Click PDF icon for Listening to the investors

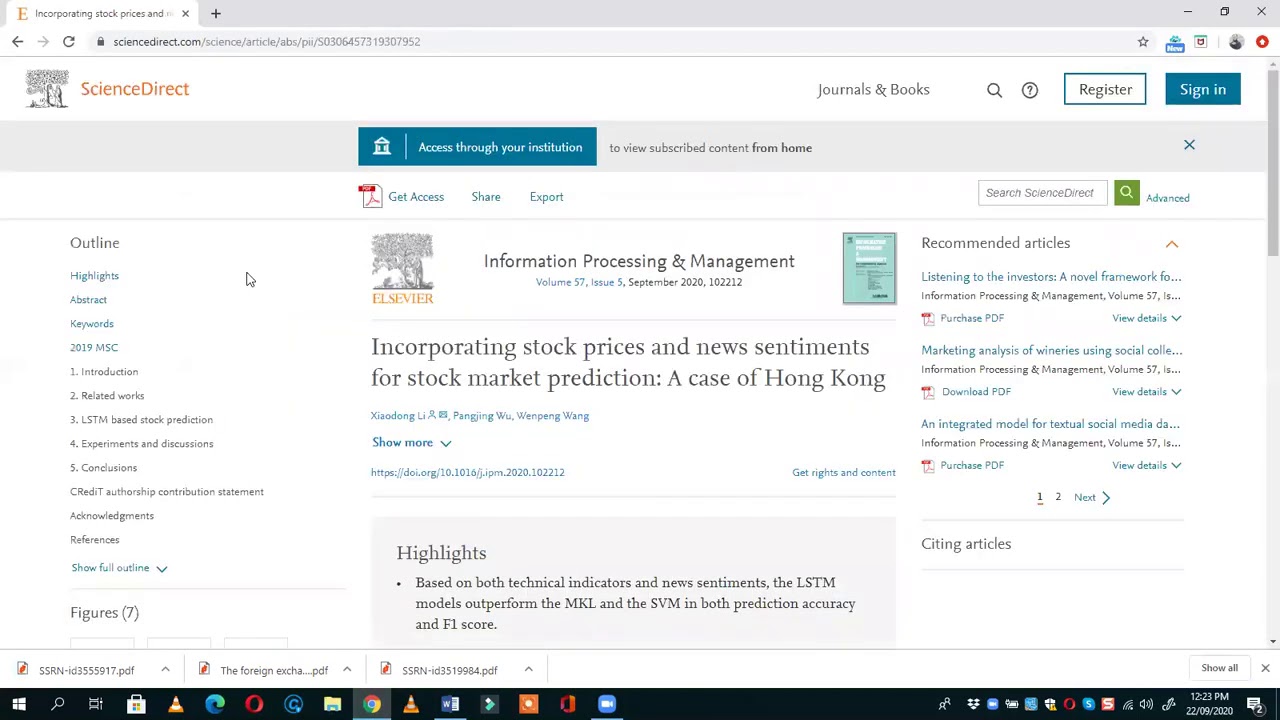(x=928, y=318)
